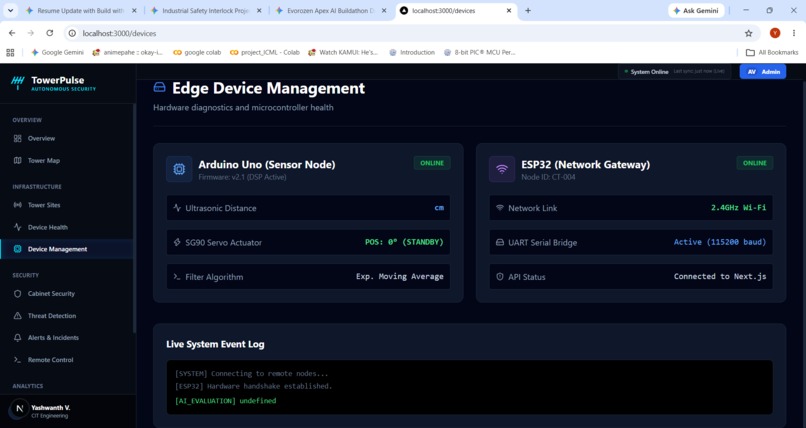Click the Remote Control terminal icon
806x428 pixels.
point(17,360)
